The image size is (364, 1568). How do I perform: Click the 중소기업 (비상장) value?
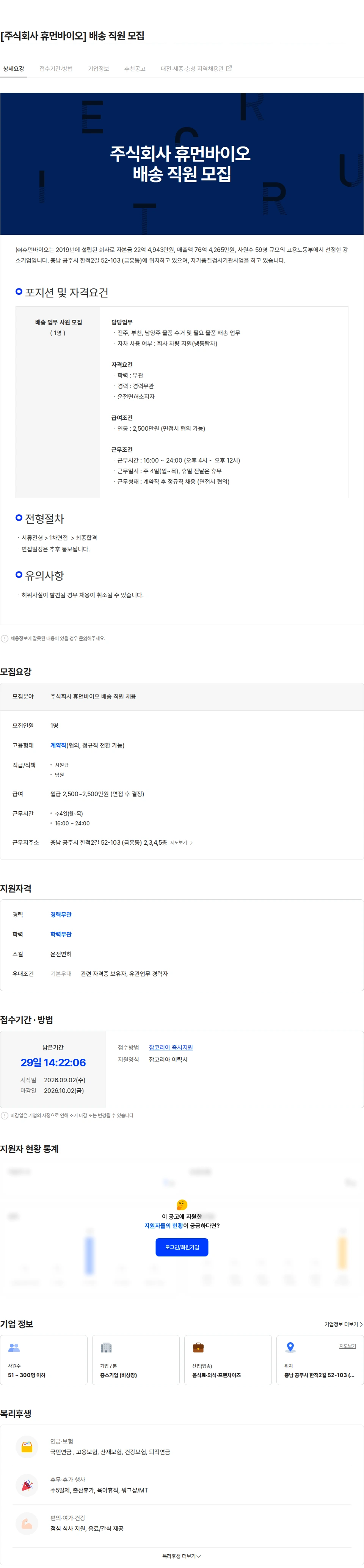118,1375
